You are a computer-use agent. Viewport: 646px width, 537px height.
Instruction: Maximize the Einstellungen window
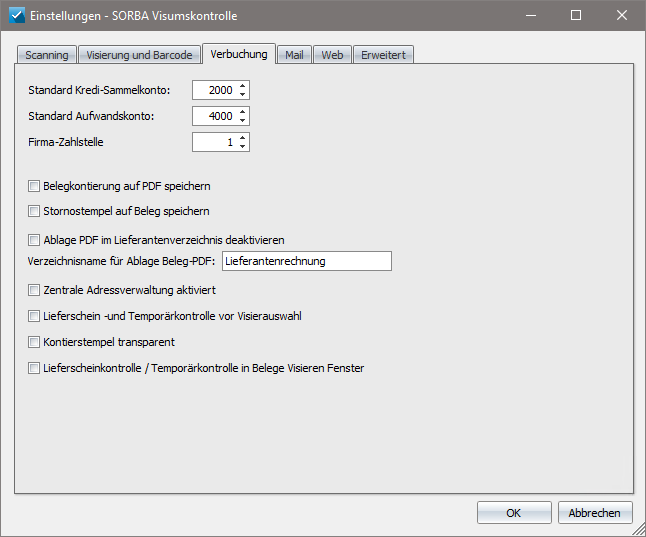pyautogui.click(x=576, y=16)
